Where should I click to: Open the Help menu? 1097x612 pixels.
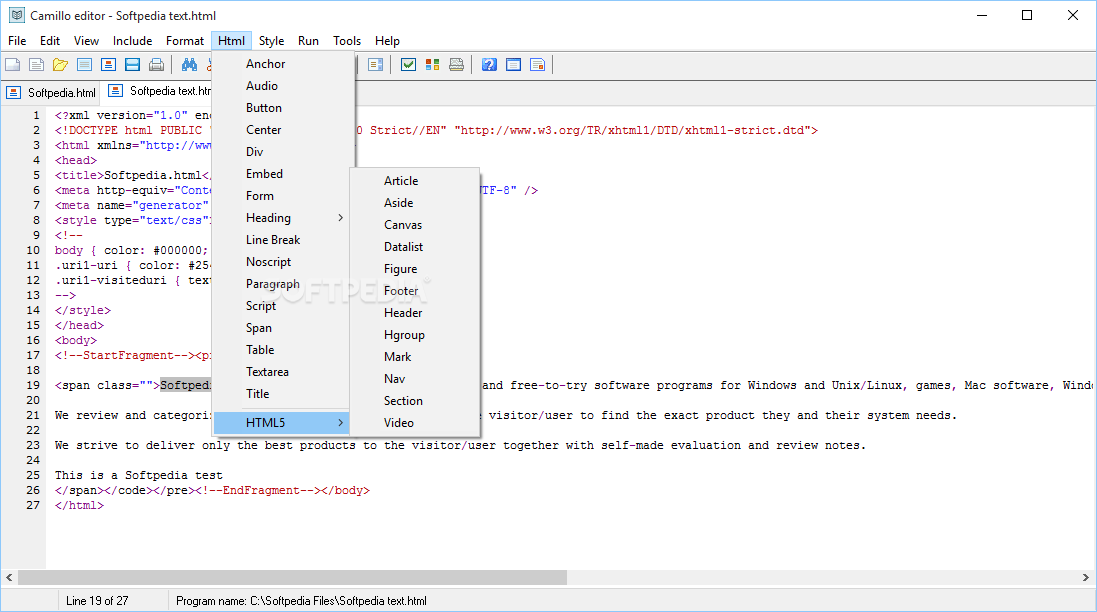[x=387, y=41]
